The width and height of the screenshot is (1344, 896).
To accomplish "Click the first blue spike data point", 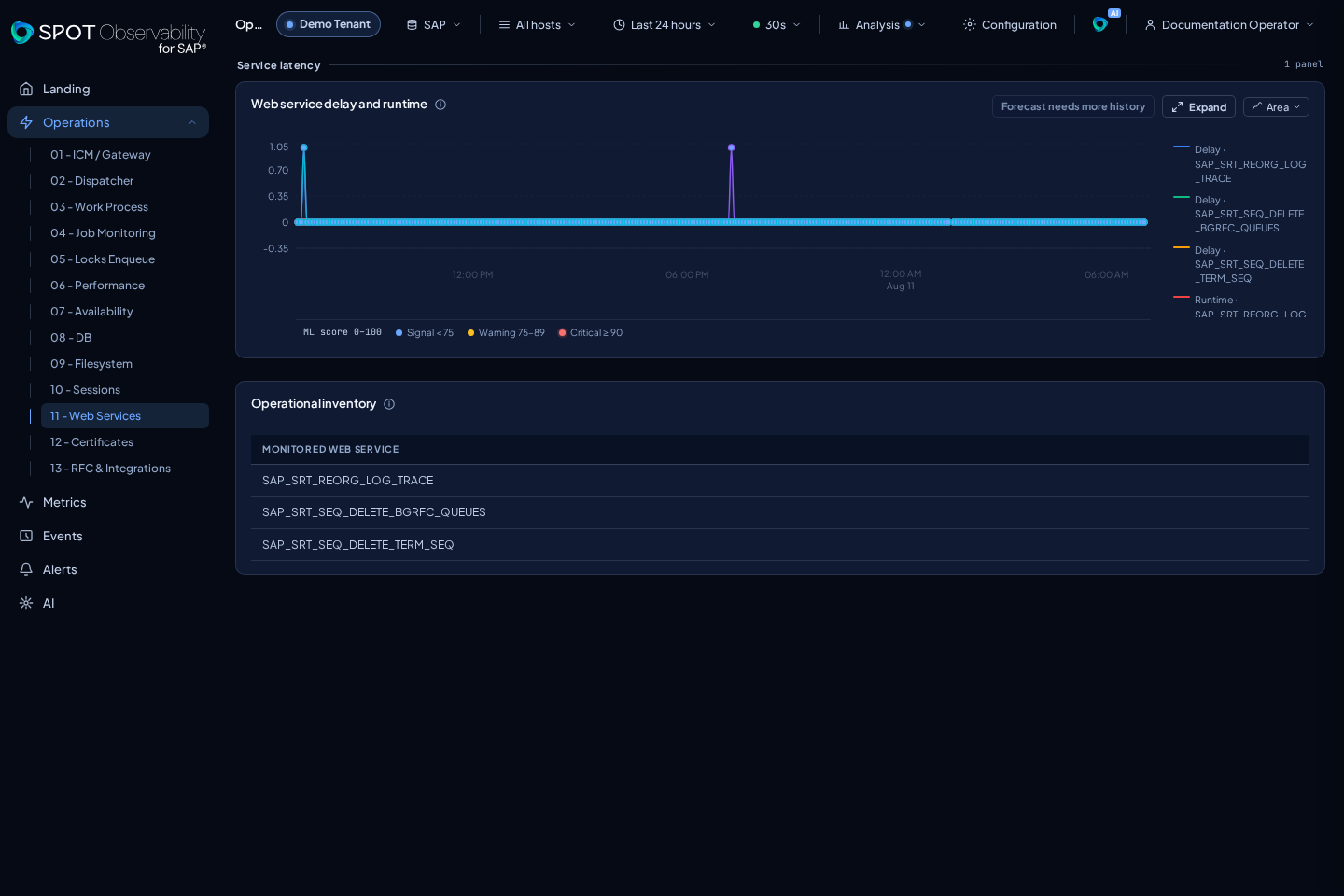I will [303, 147].
